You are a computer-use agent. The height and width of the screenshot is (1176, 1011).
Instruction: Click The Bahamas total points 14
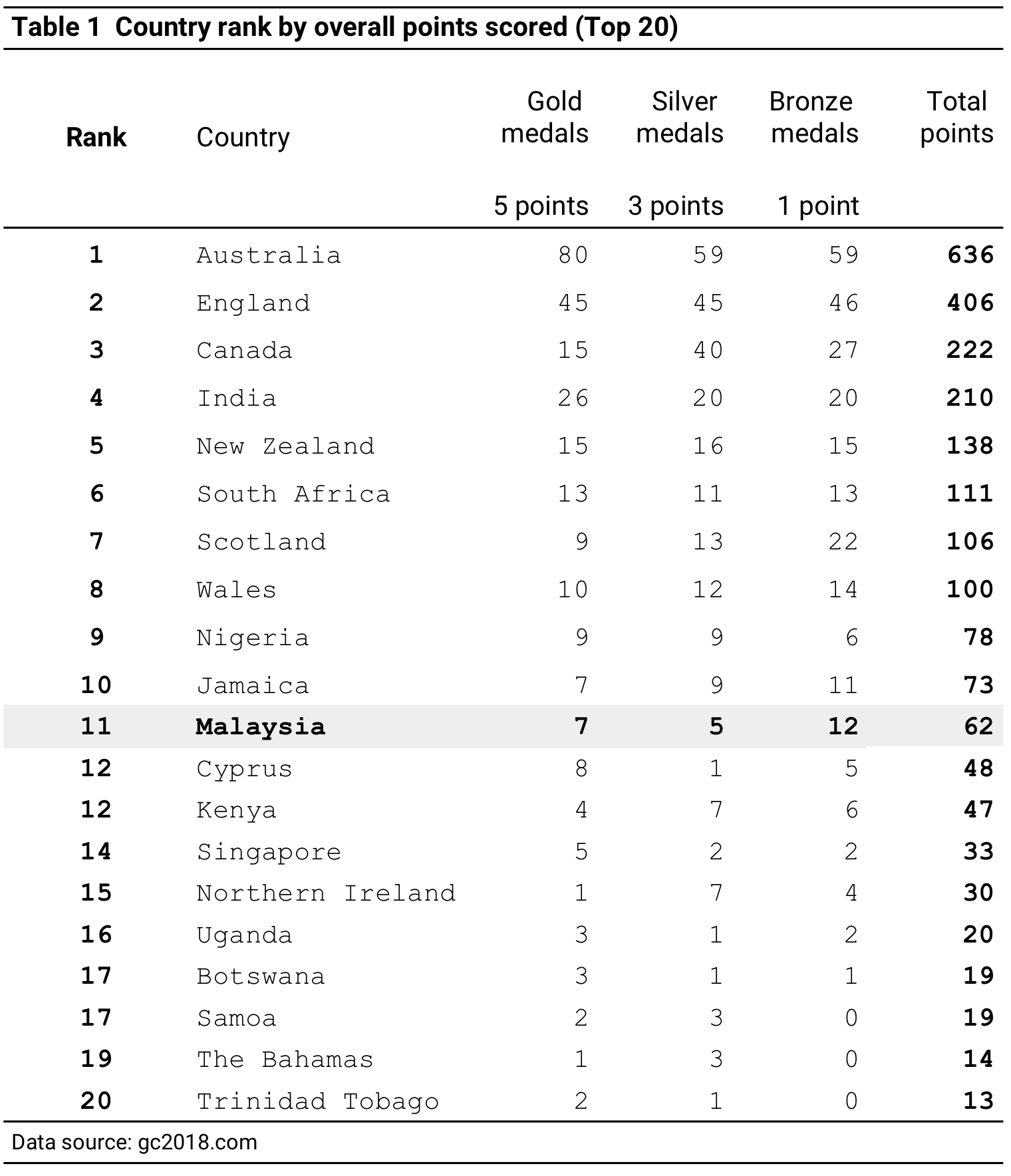978,1060
